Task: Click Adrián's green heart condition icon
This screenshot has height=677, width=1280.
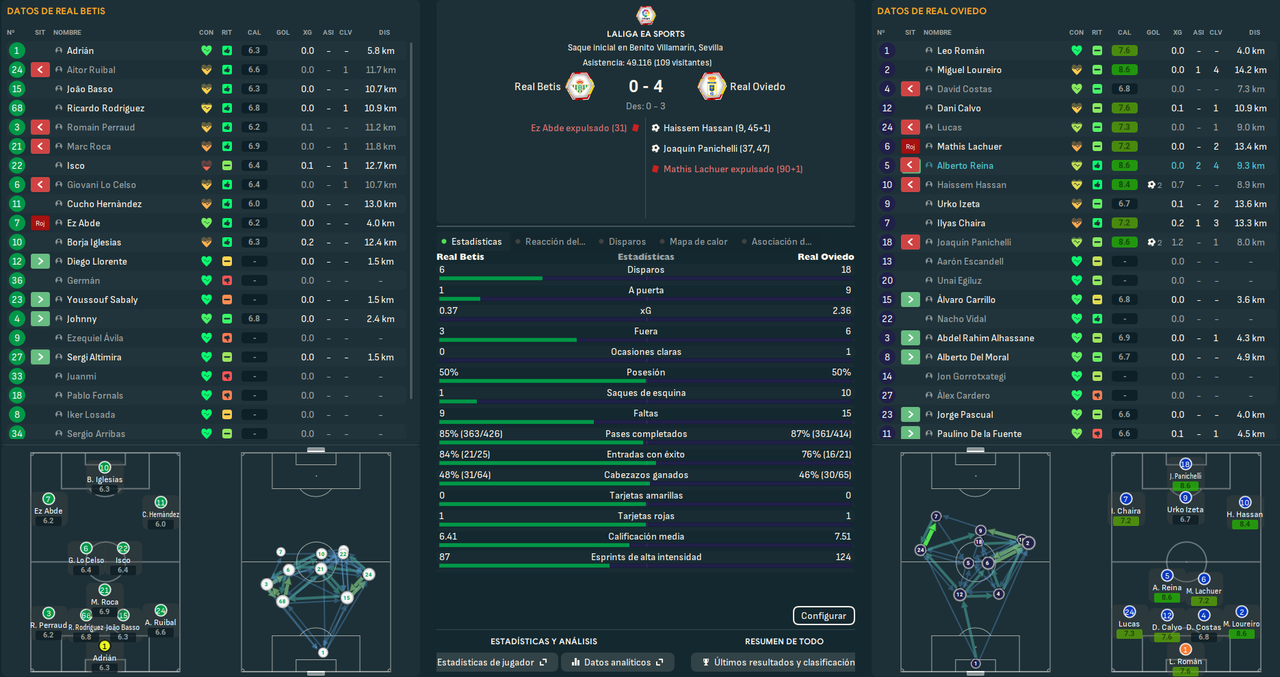Action: coord(207,51)
